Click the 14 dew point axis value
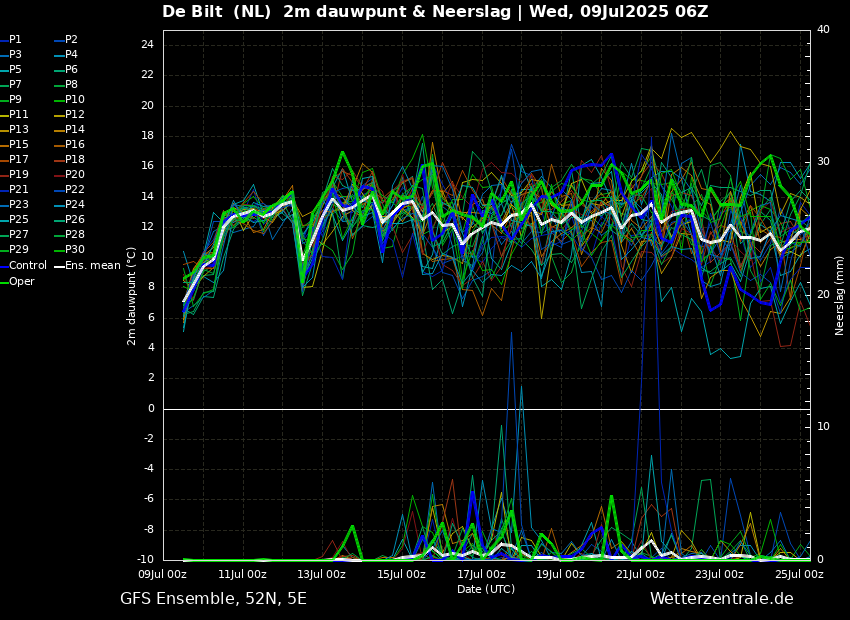The width and height of the screenshot is (850, 620). point(147,196)
